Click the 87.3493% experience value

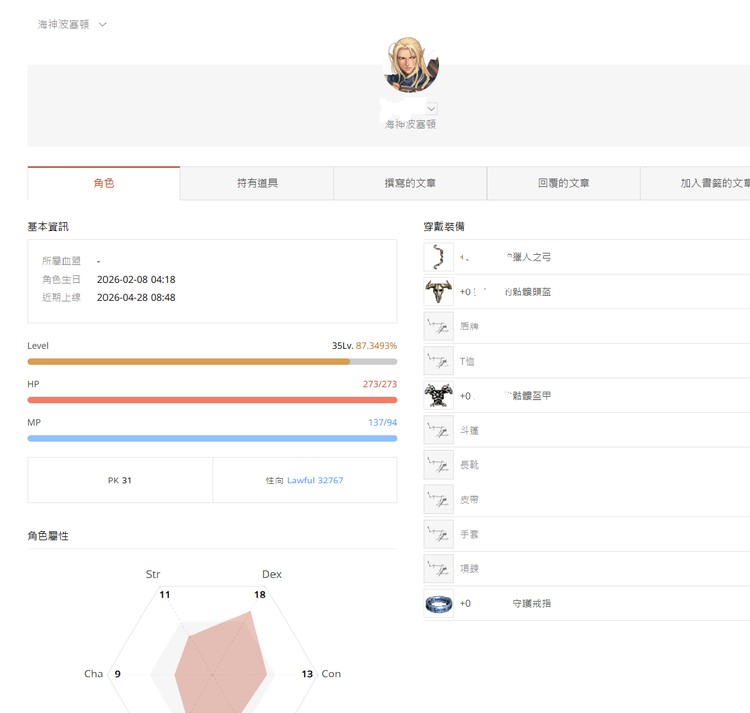376,346
